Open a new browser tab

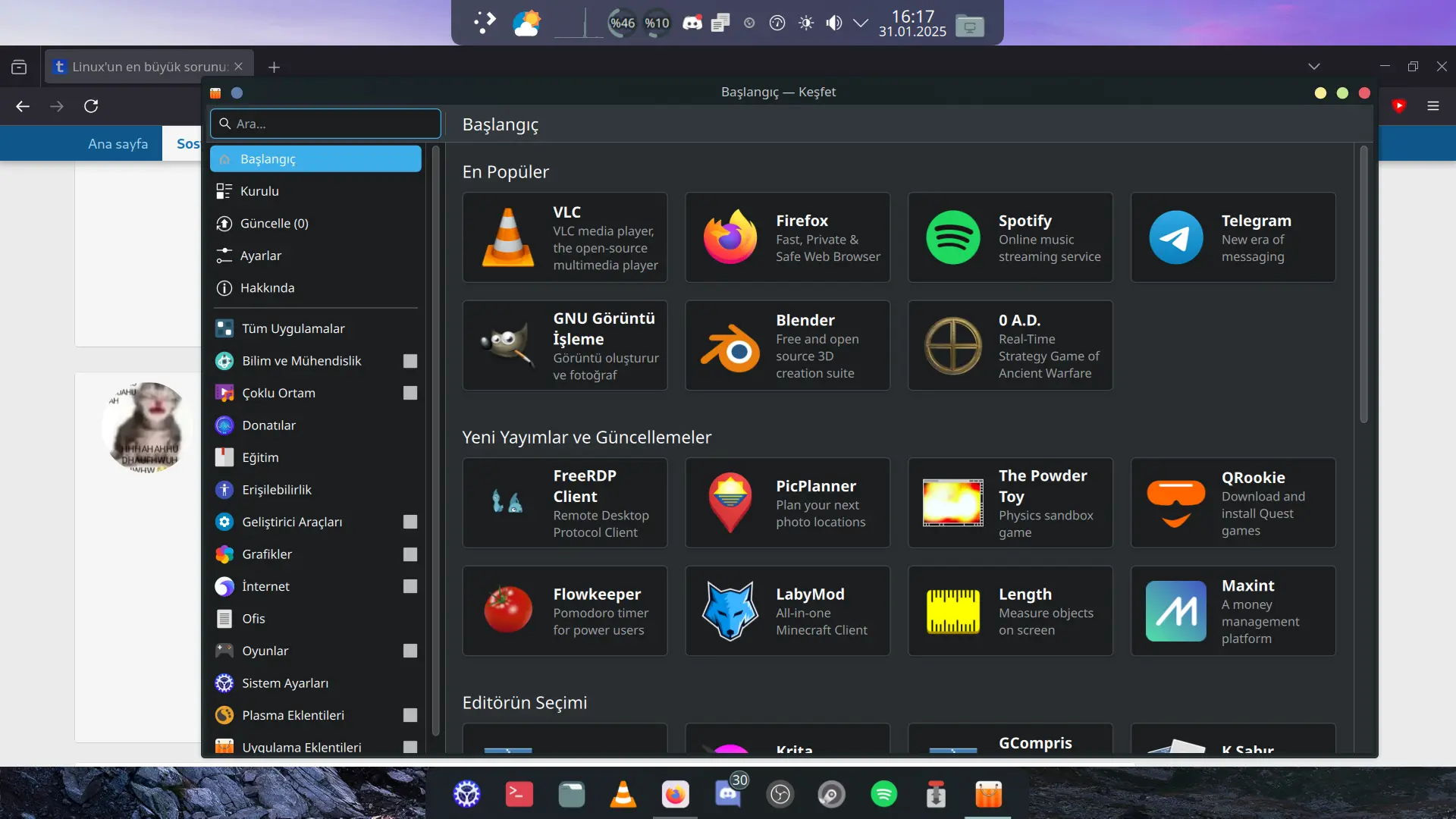[274, 67]
